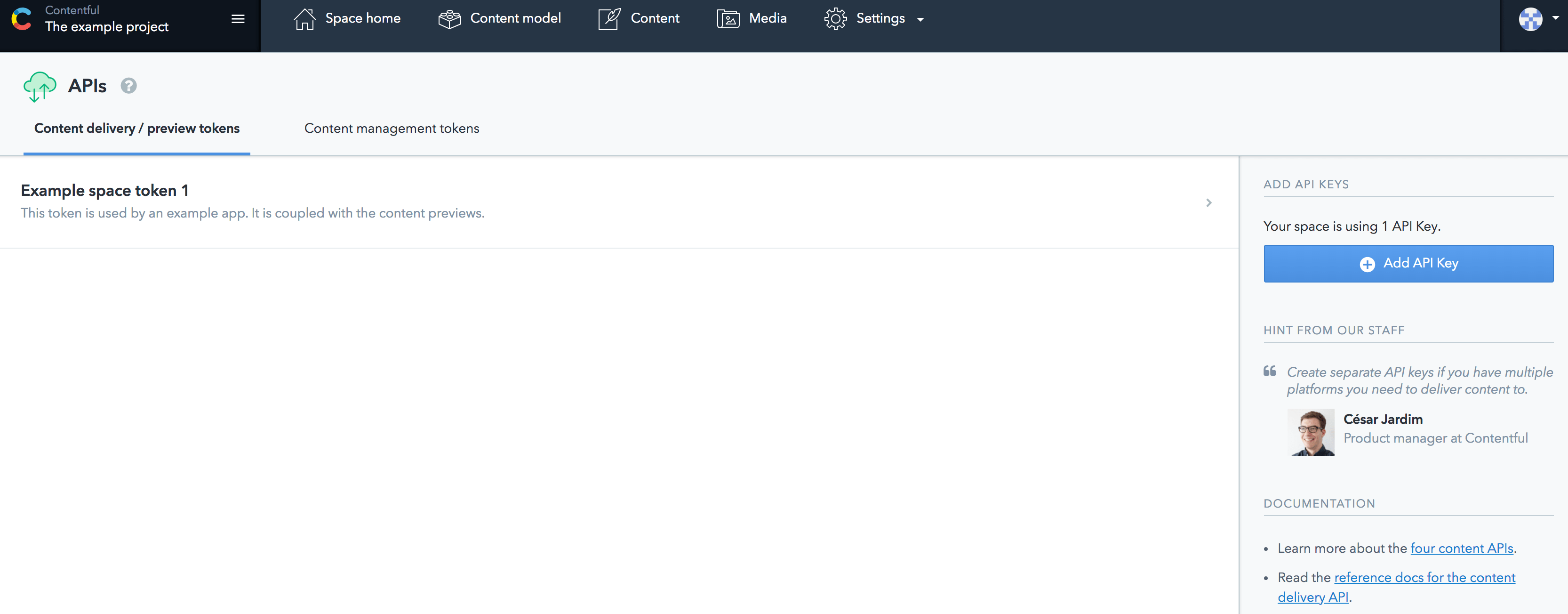Click the Add API Key button

(x=1408, y=263)
